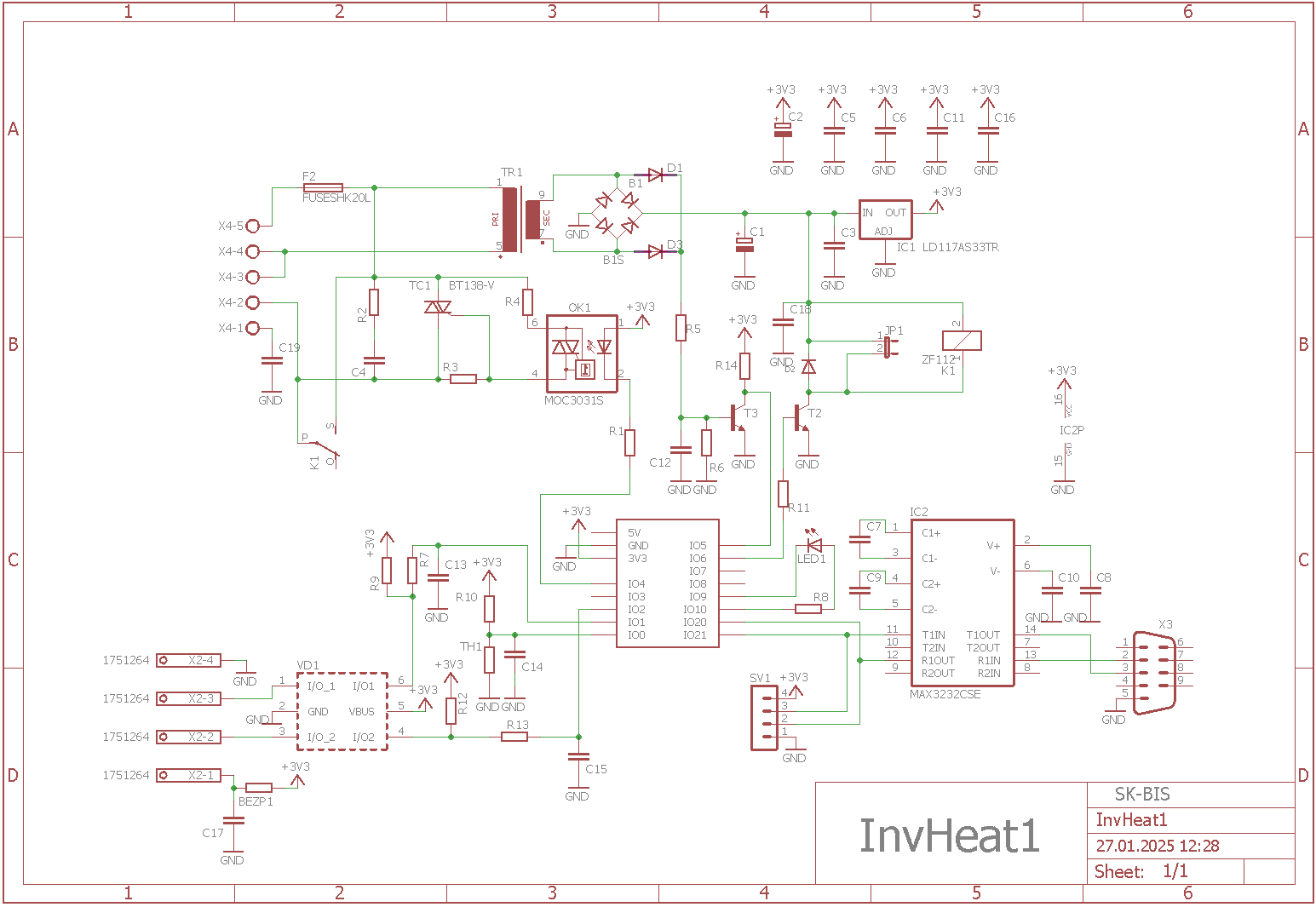The width and height of the screenshot is (1316, 907).
Task: Click the MAX3232CSE part label
Action: point(945,694)
